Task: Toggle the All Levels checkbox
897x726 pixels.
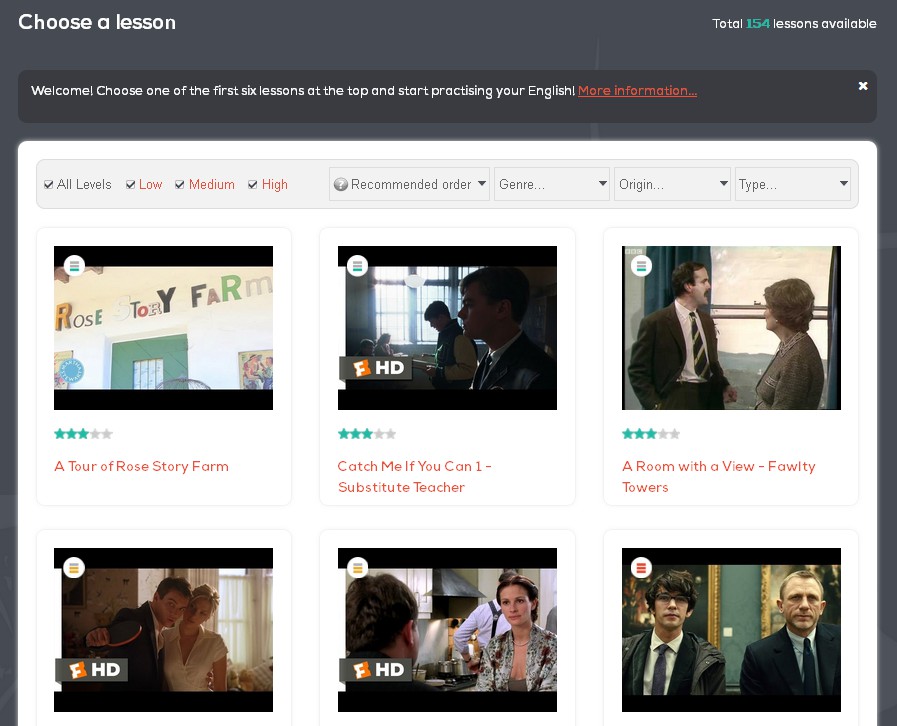Action: pyautogui.click(x=49, y=185)
